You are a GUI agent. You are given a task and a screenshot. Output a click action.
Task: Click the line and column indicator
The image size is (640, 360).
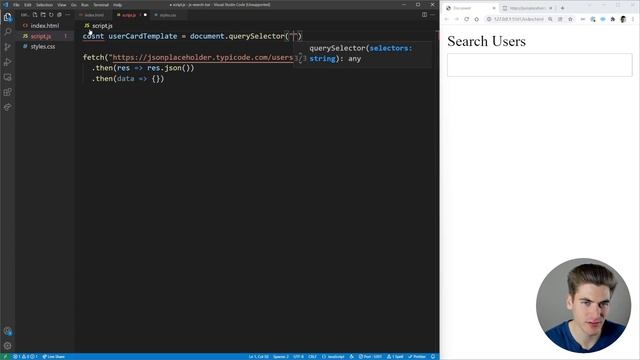pos(259,357)
